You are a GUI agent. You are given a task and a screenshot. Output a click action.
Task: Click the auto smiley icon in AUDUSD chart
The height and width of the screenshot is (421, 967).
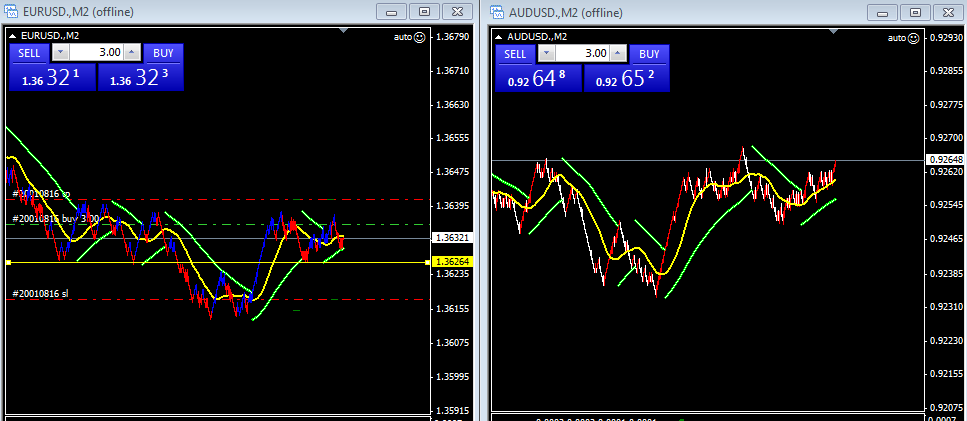913,38
